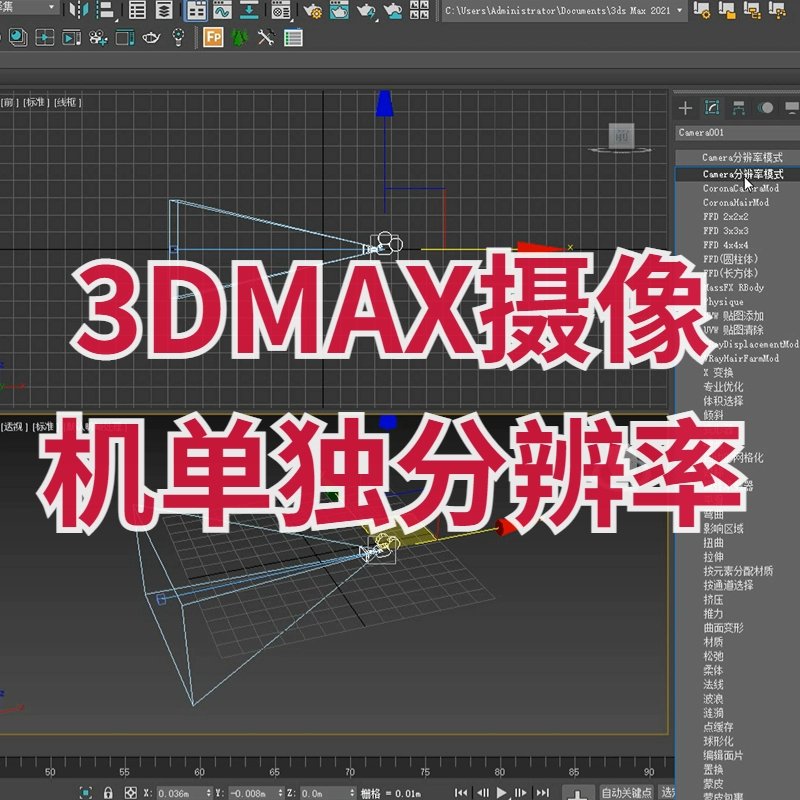This screenshot has height=800, width=800.
Task: Select CoronaCameraMod modifier
Action: (740, 188)
